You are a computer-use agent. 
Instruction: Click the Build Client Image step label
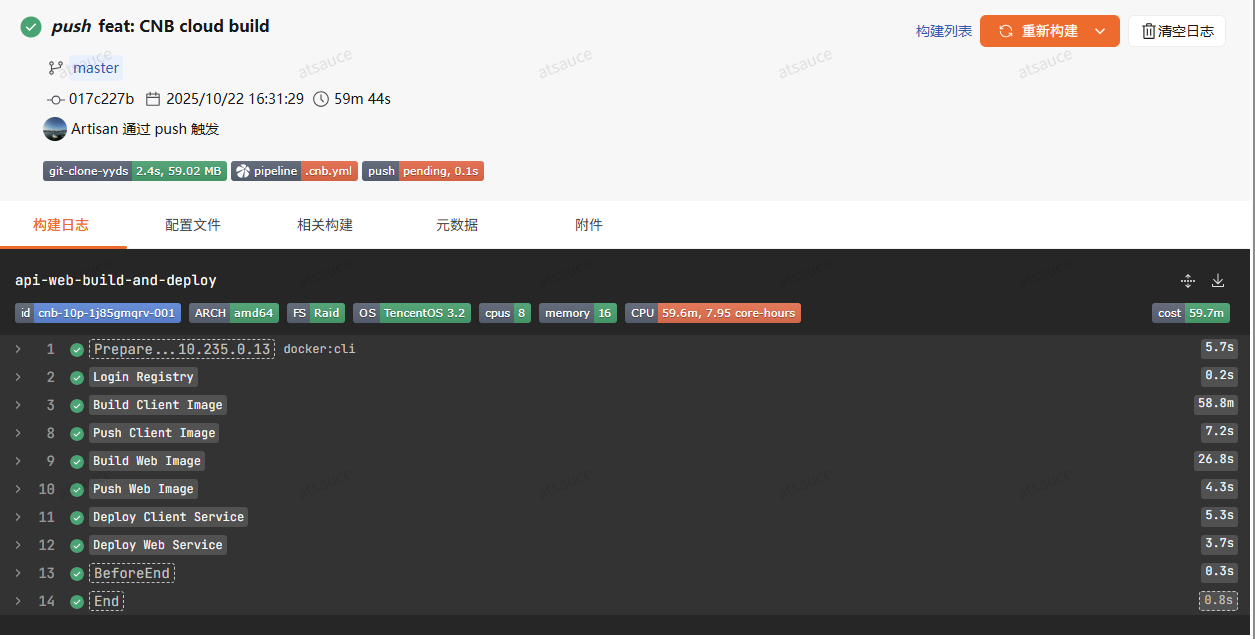coord(158,405)
